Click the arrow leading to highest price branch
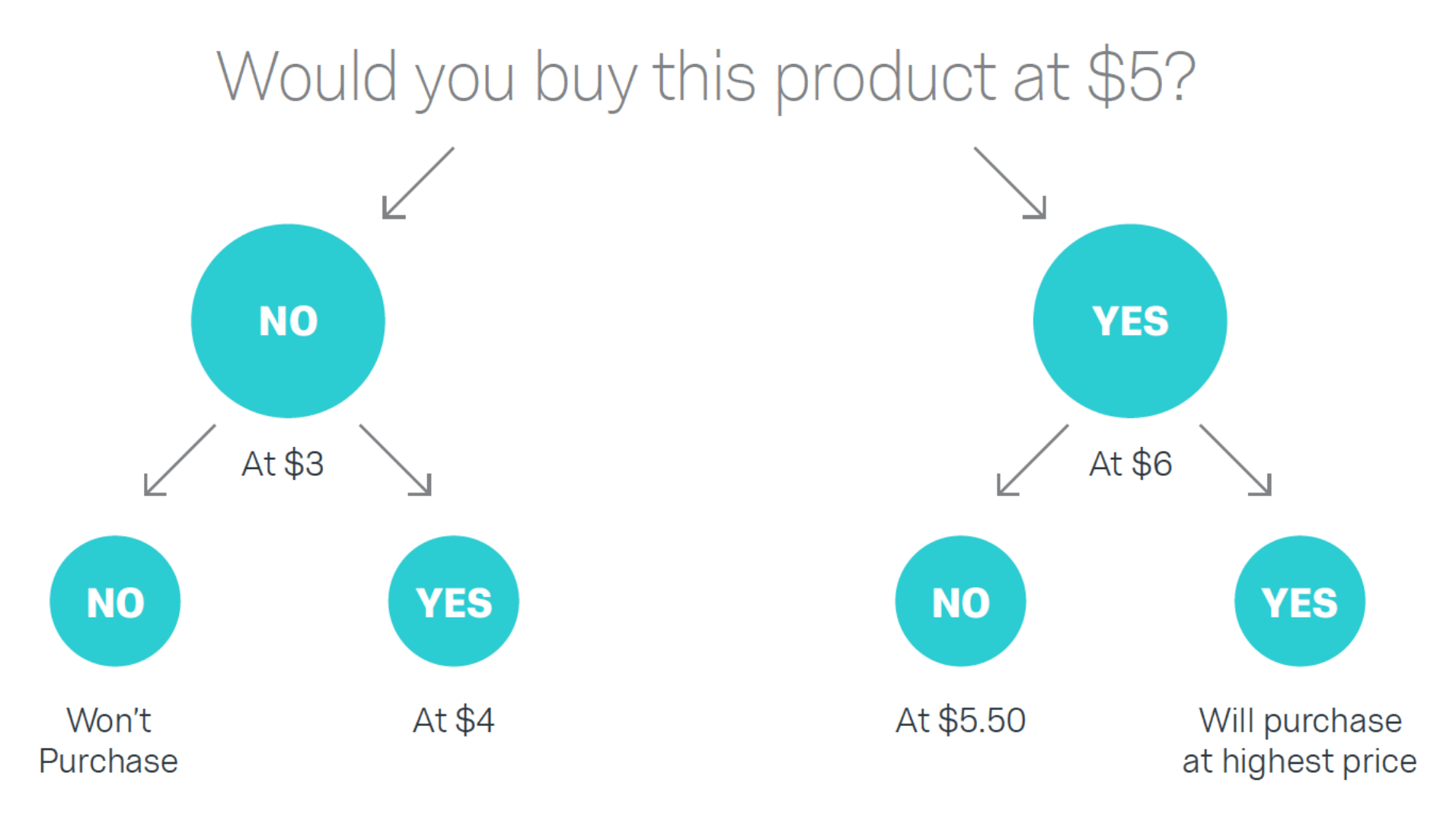Viewport: 1456px width, 824px height. point(1235,460)
